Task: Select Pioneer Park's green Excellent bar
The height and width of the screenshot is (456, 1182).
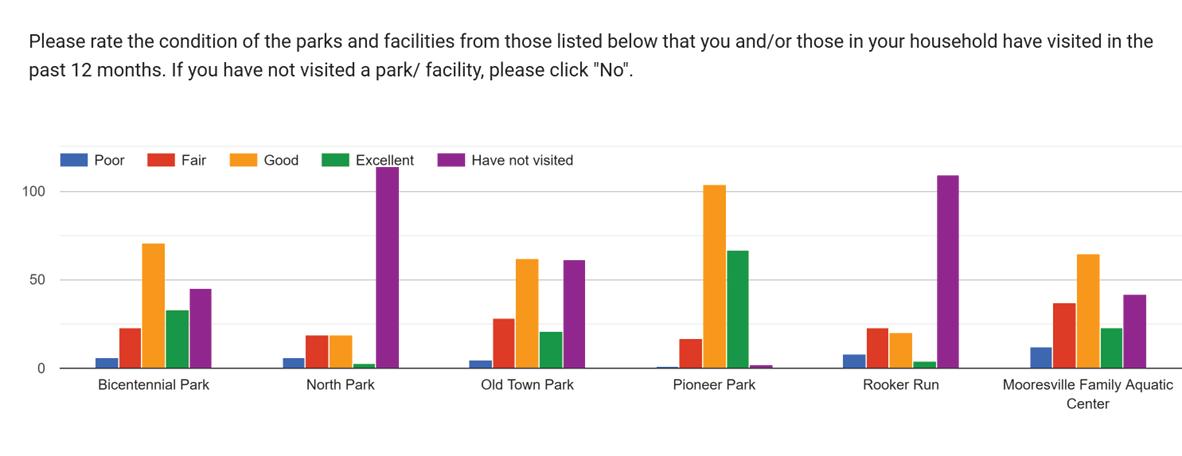Action: [x=738, y=309]
